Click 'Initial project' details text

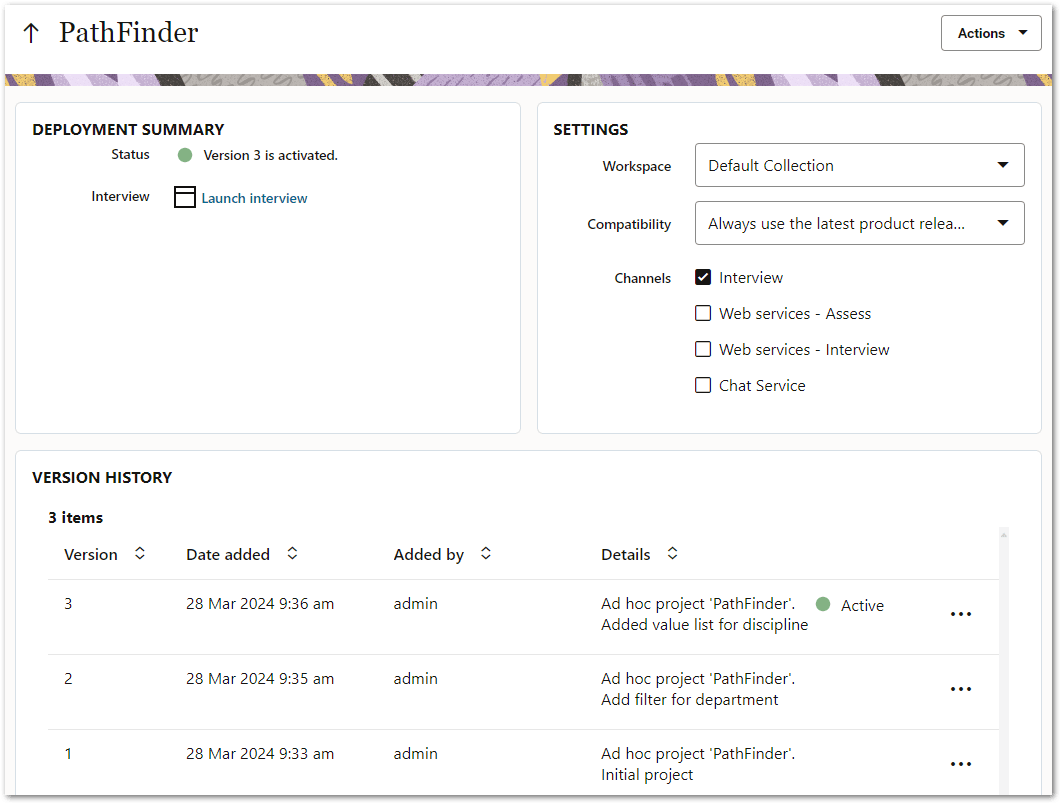(647, 775)
